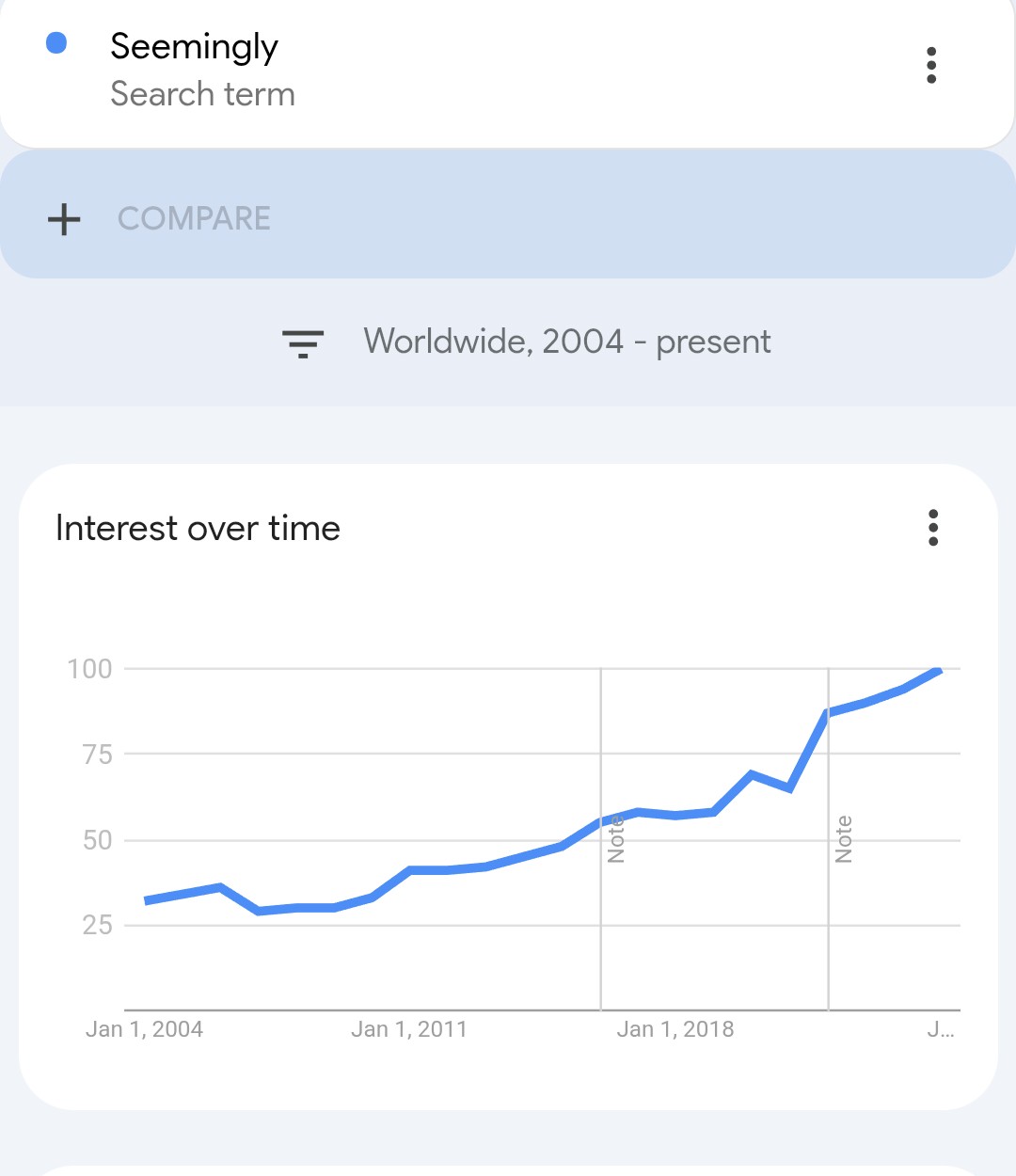The height and width of the screenshot is (1176, 1016).
Task: Click the blue dot beside Seemingly
Action: click(x=56, y=43)
